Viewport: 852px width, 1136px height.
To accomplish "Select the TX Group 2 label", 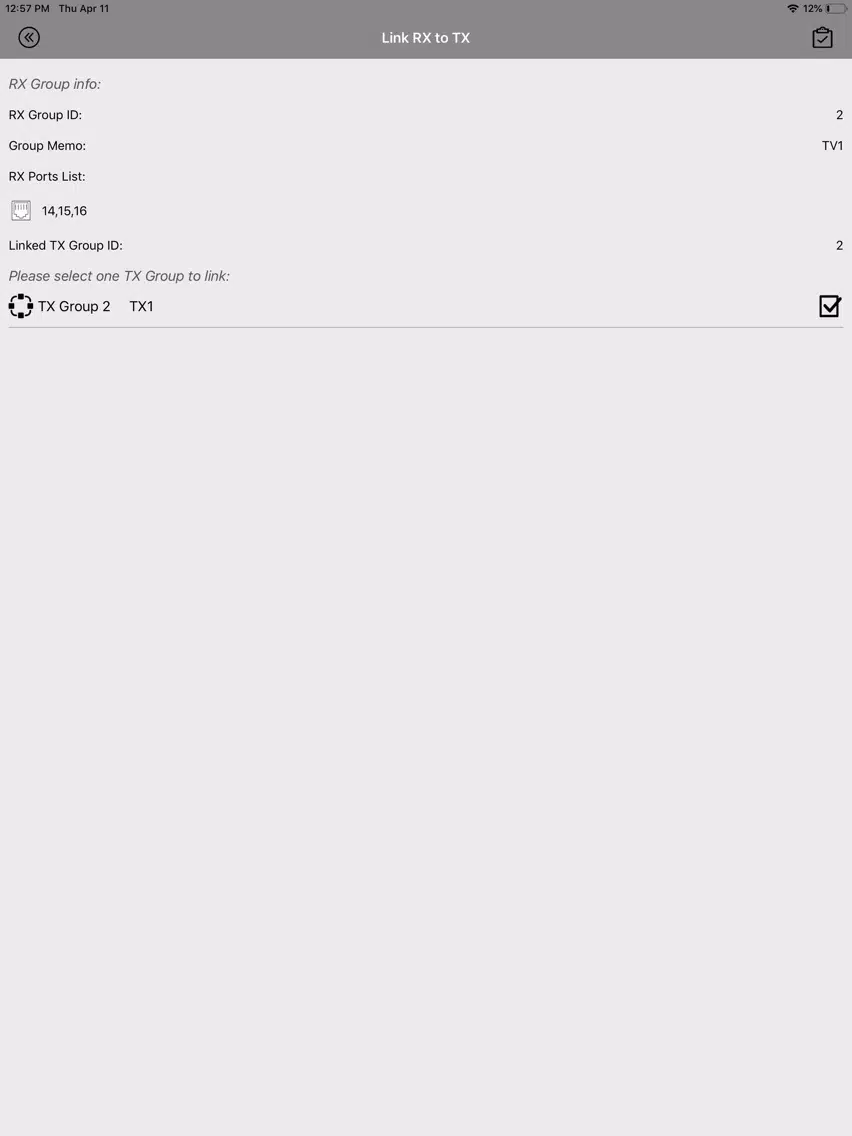I will tap(74, 306).
